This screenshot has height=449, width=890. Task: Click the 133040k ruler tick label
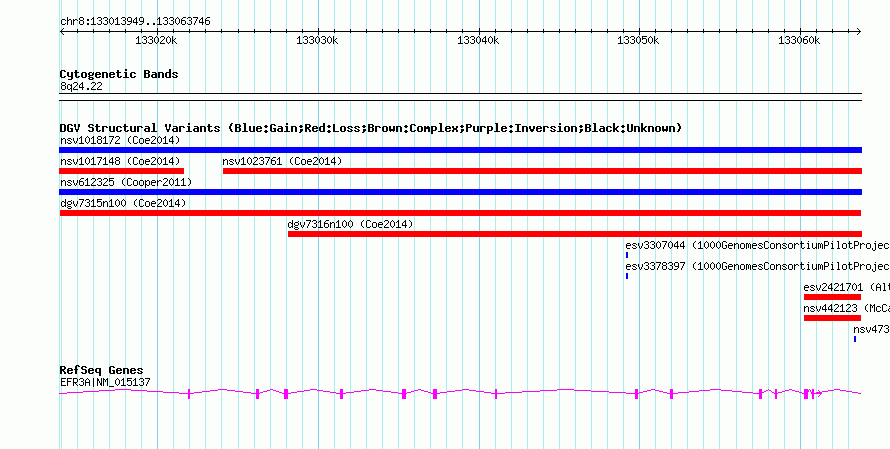click(x=478, y=40)
